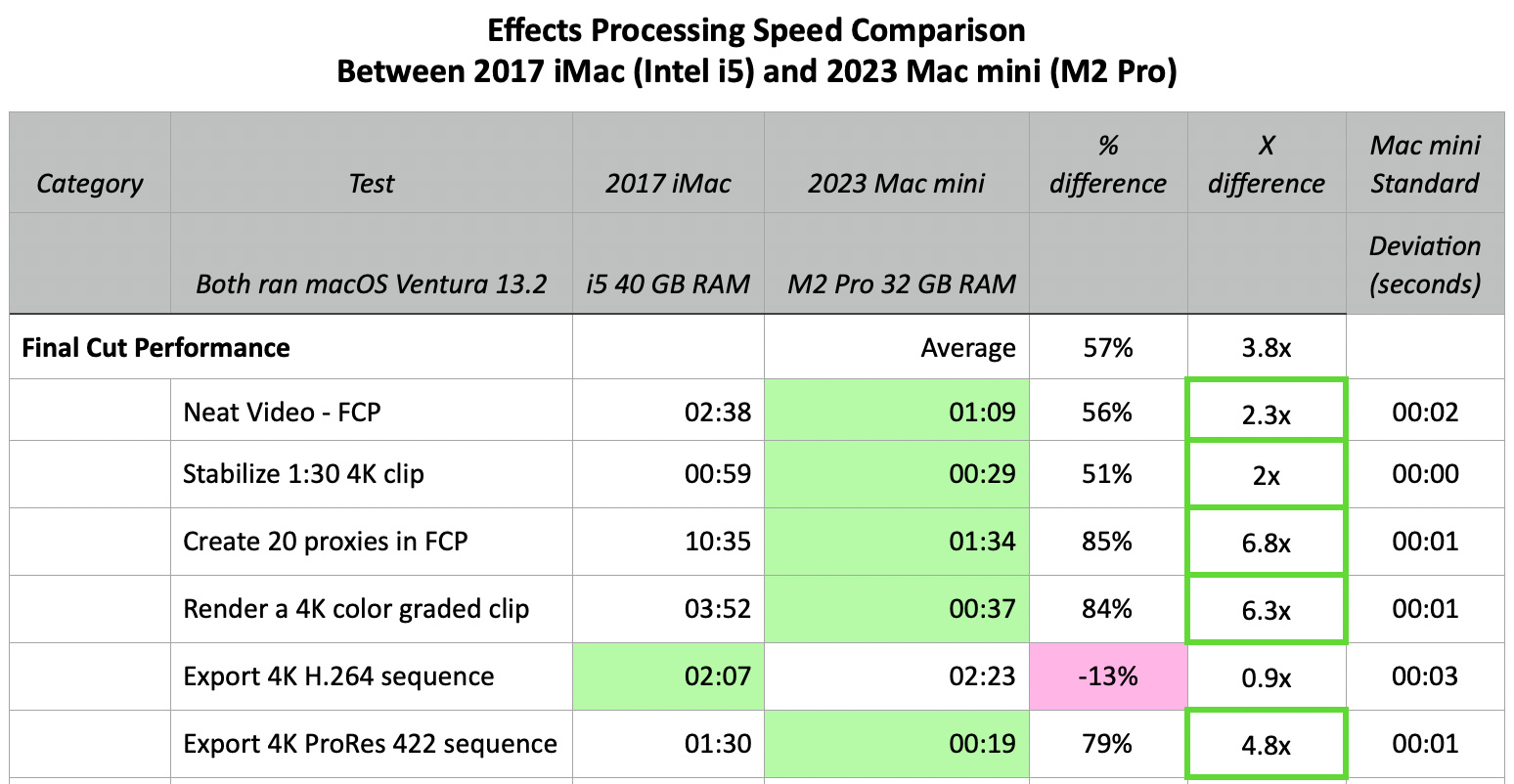This screenshot has width=1514, height=784.
Task: Select the Stabilize 1:30 4K clip cell
Action: click(304, 474)
